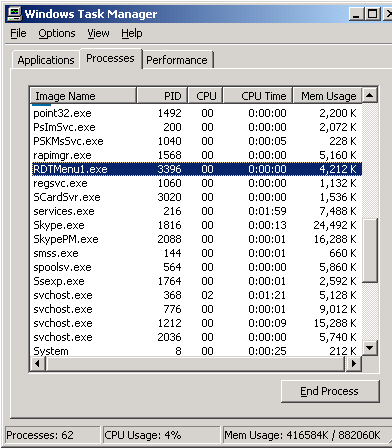Click memory value 15,288 K
The image size is (392, 448).
pyautogui.click(x=335, y=323)
